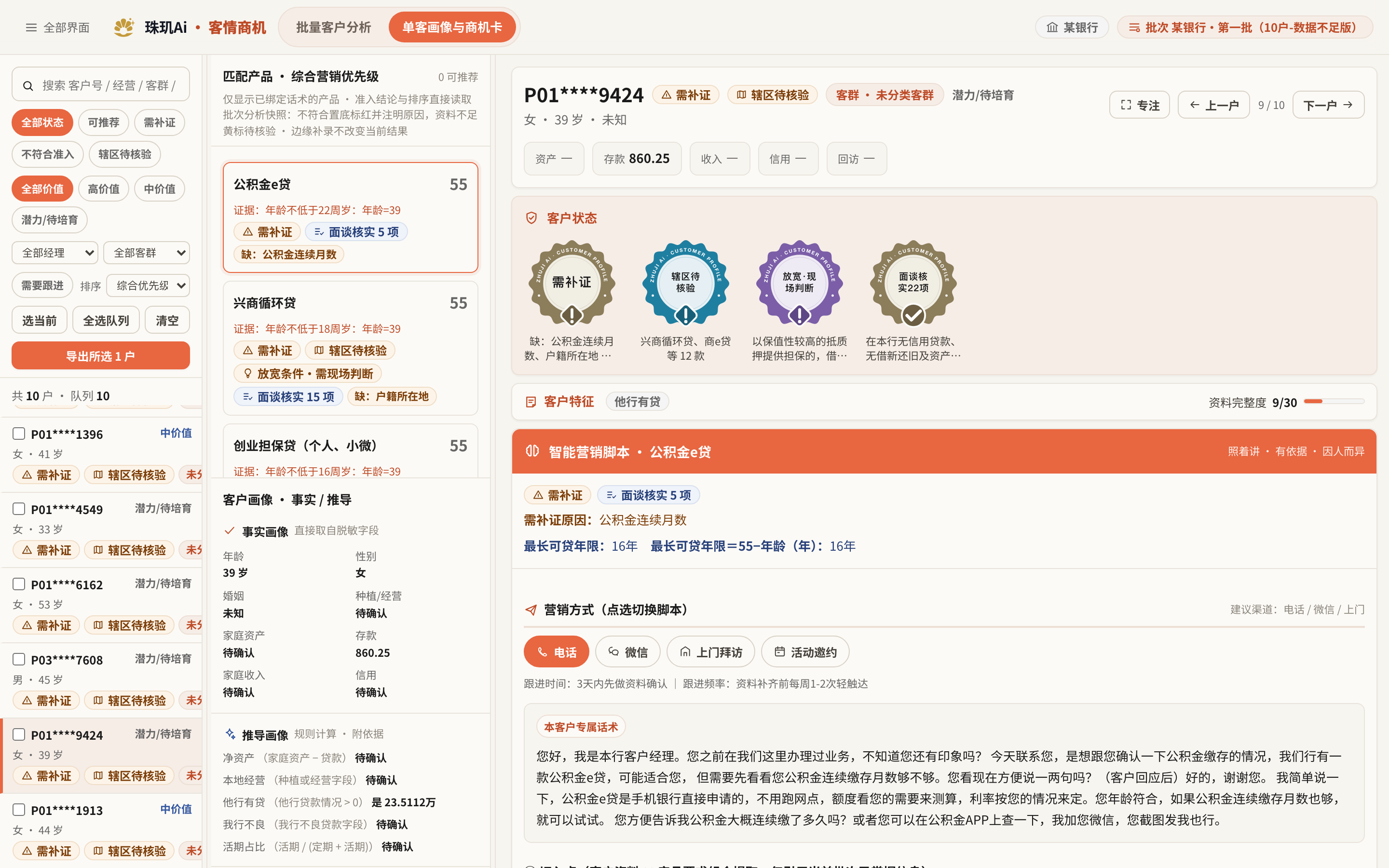Click the paper-plane icon beside 营销方式
Viewport: 1389px width, 868px height.
(x=531, y=610)
